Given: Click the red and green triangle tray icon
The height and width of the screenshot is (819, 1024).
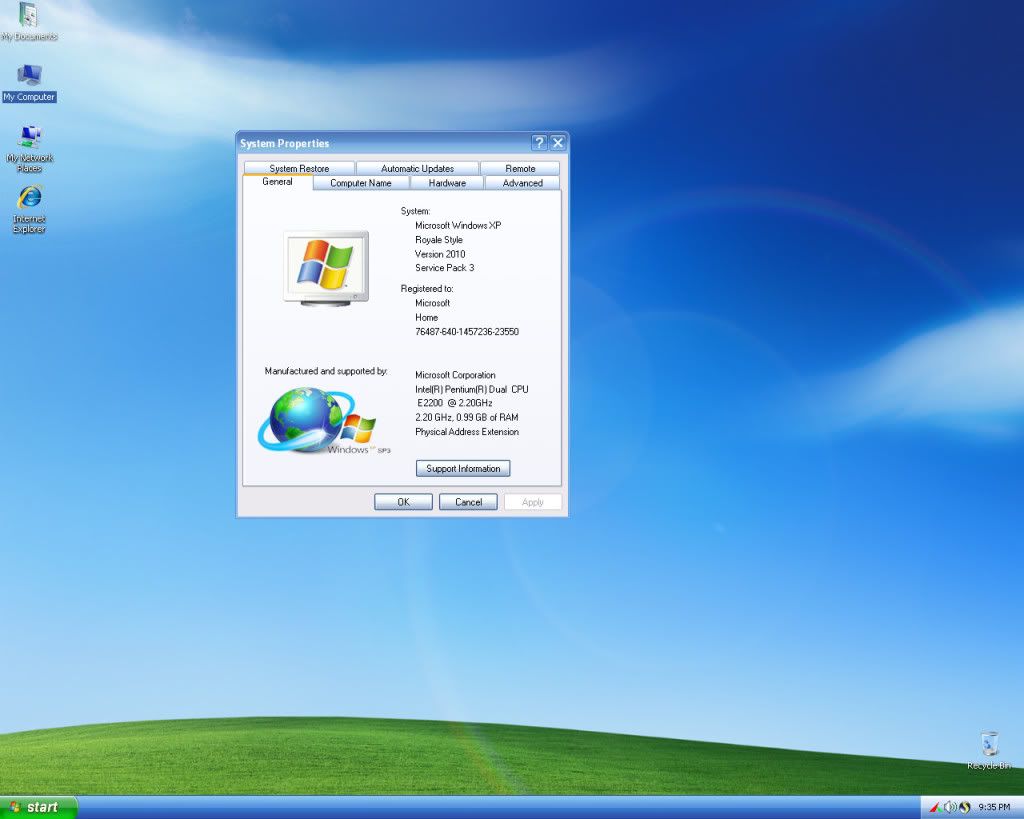Looking at the screenshot, I should coord(936,807).
